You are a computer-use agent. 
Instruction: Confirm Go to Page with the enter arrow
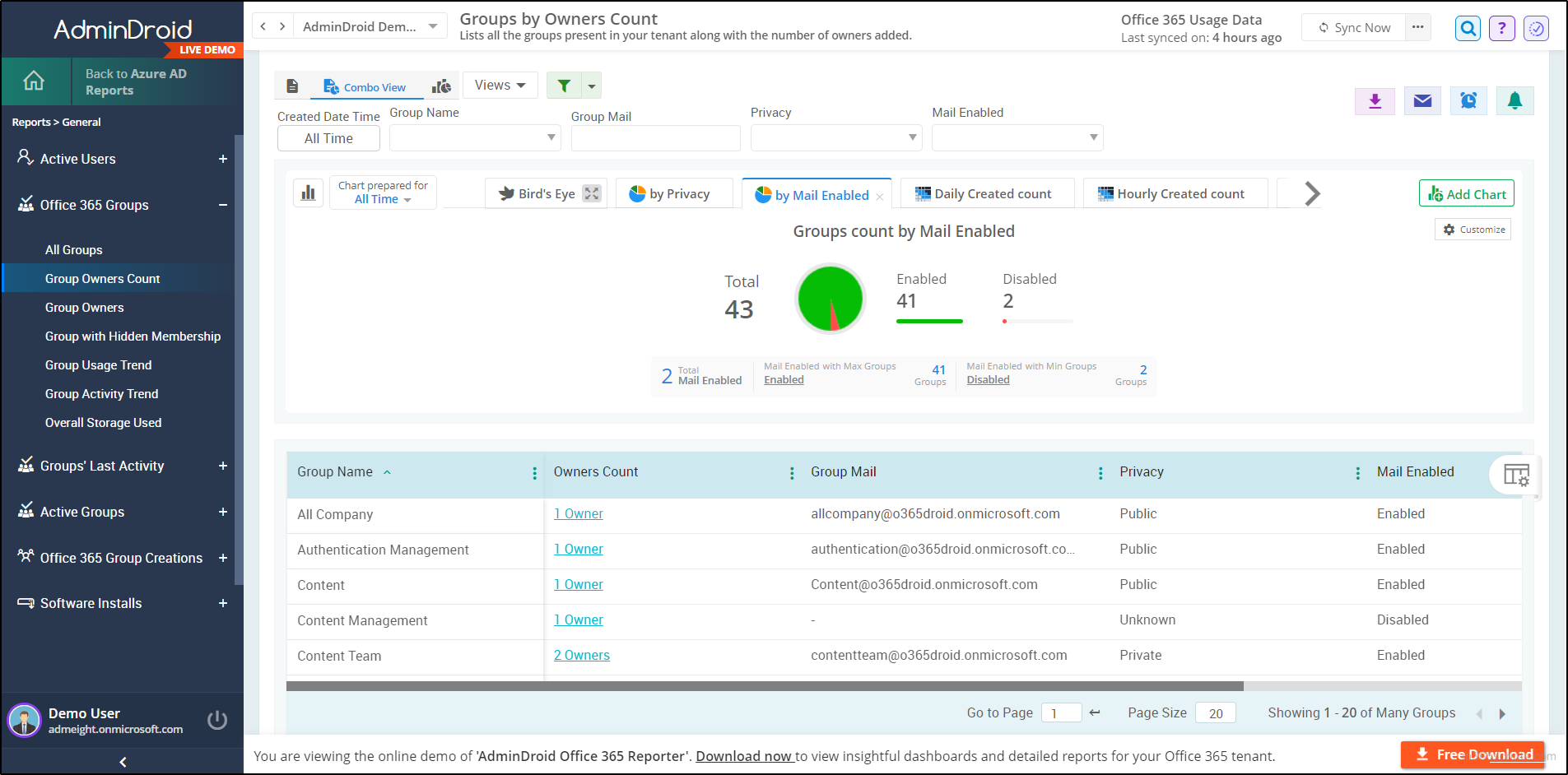(1095, 712)
